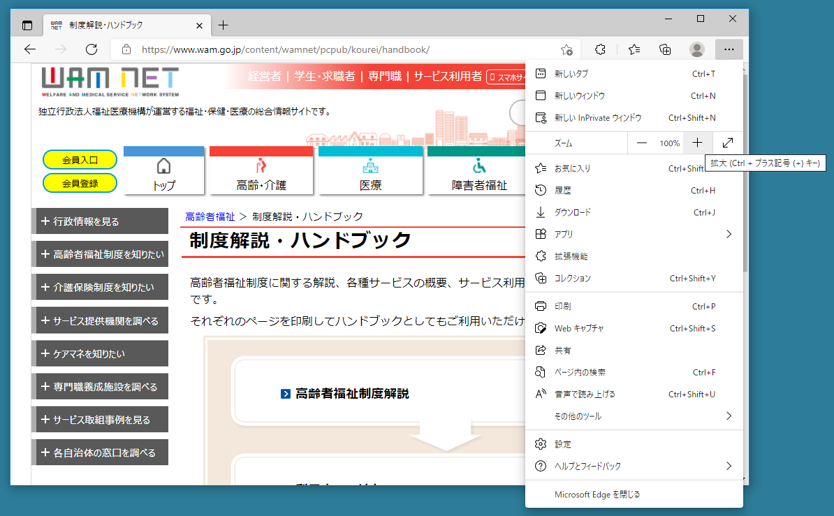
Task: Expand サービス取組事例を見る sidebar section
Action: coord(100,419)
